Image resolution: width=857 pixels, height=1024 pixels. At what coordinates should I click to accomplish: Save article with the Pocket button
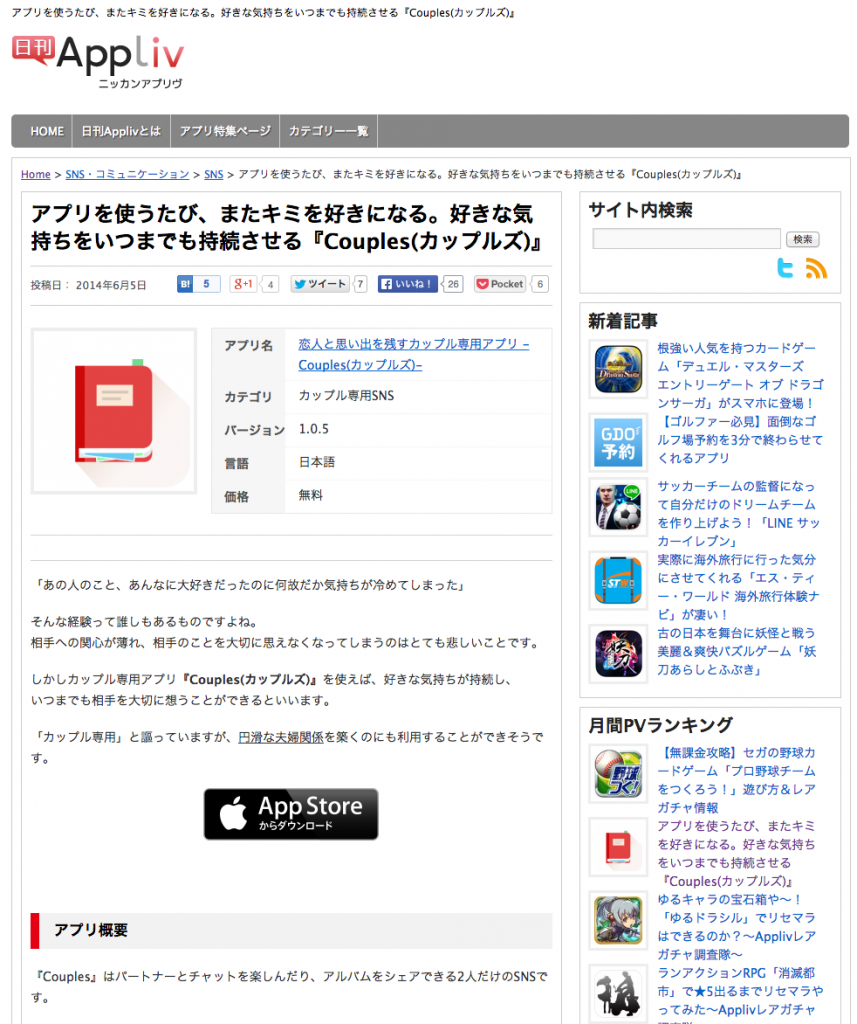[x=500, y=284]
